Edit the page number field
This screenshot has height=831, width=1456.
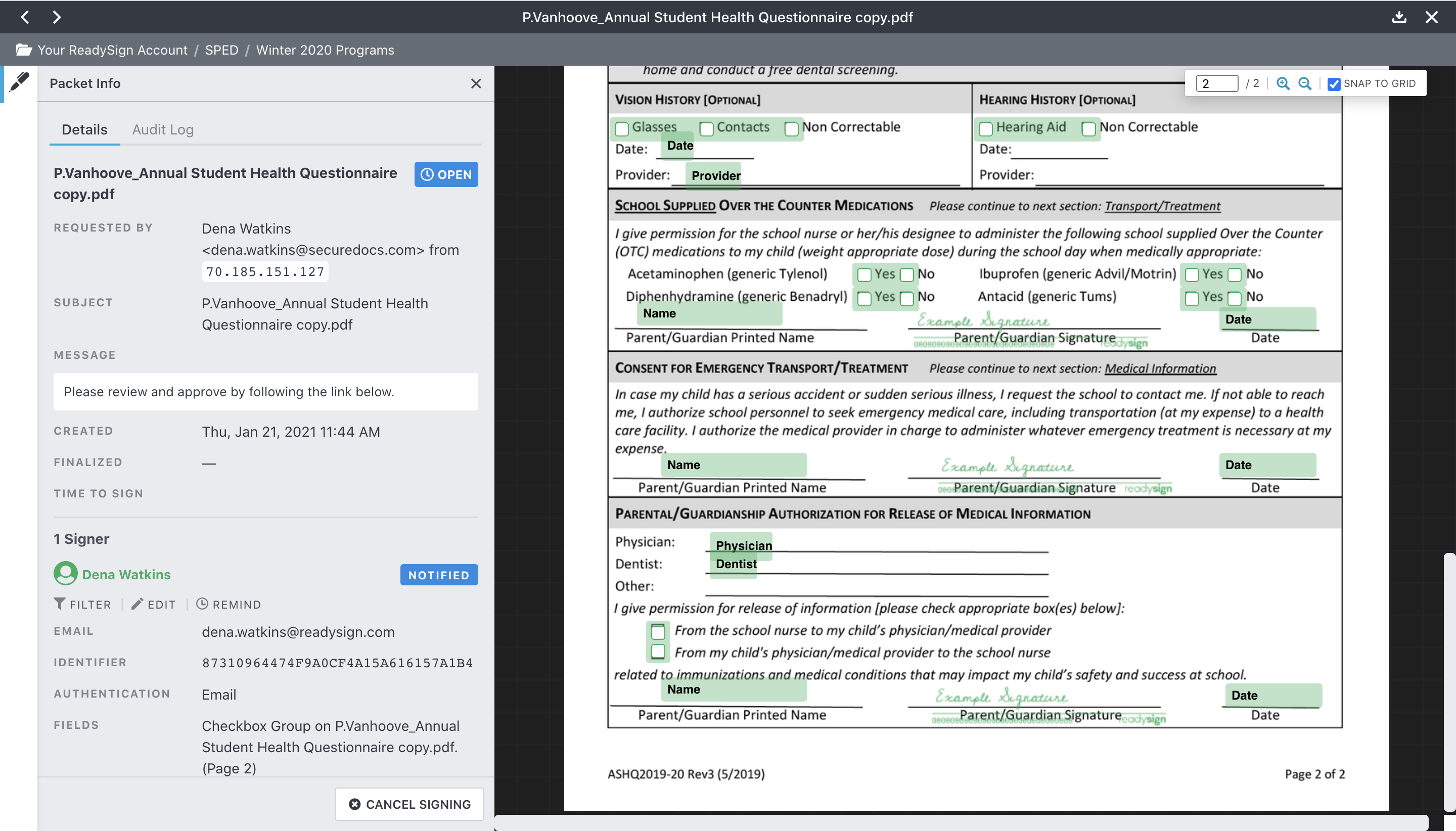(1217, 83)
